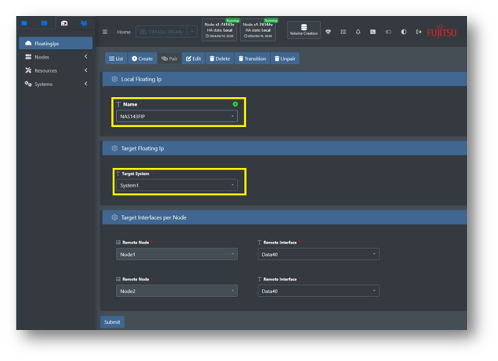Click the Create toolbar button
Image resolution: width=498 pixels, height=361 pixels.
142,59
